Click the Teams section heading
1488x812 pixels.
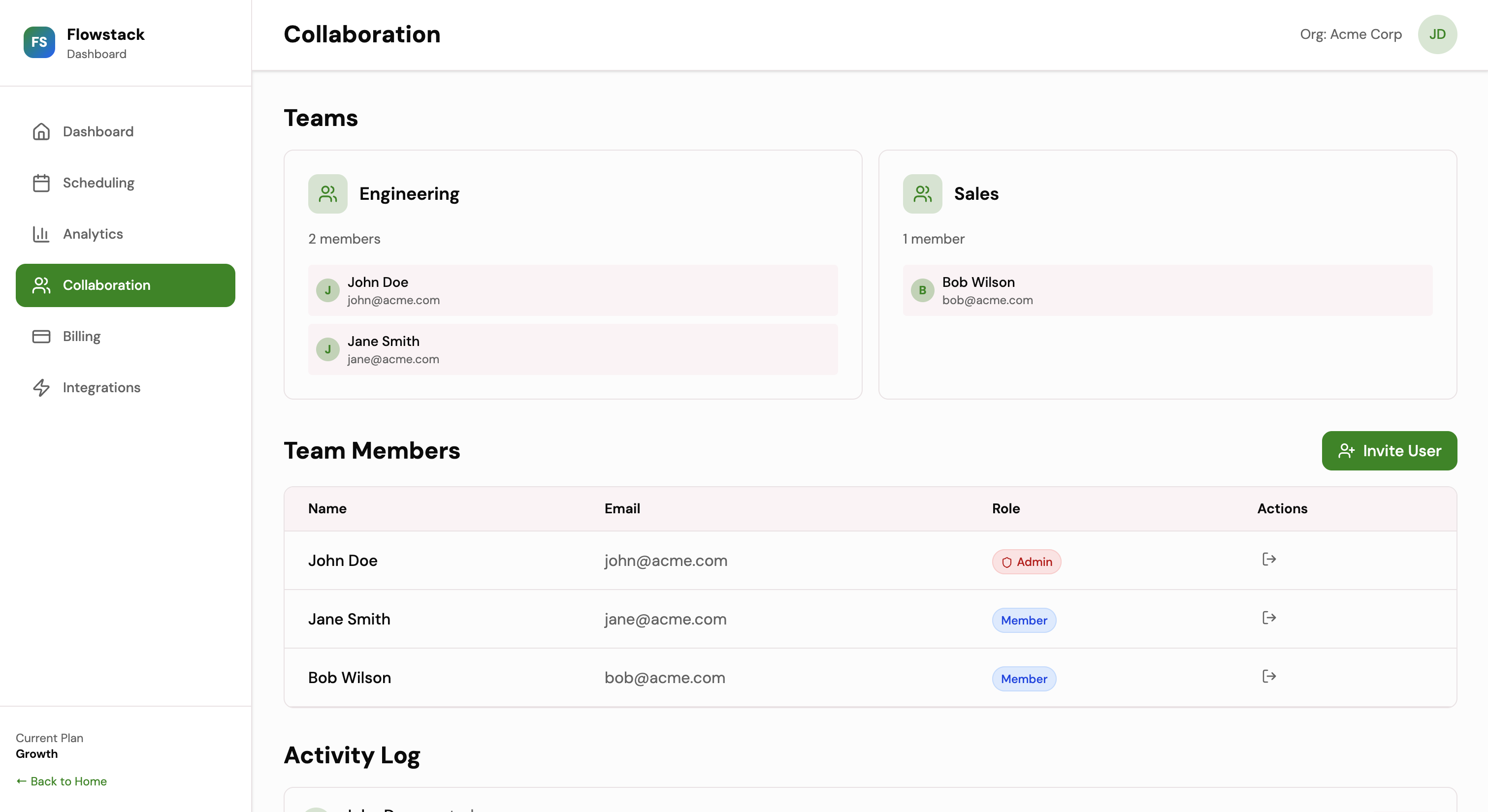321,119
